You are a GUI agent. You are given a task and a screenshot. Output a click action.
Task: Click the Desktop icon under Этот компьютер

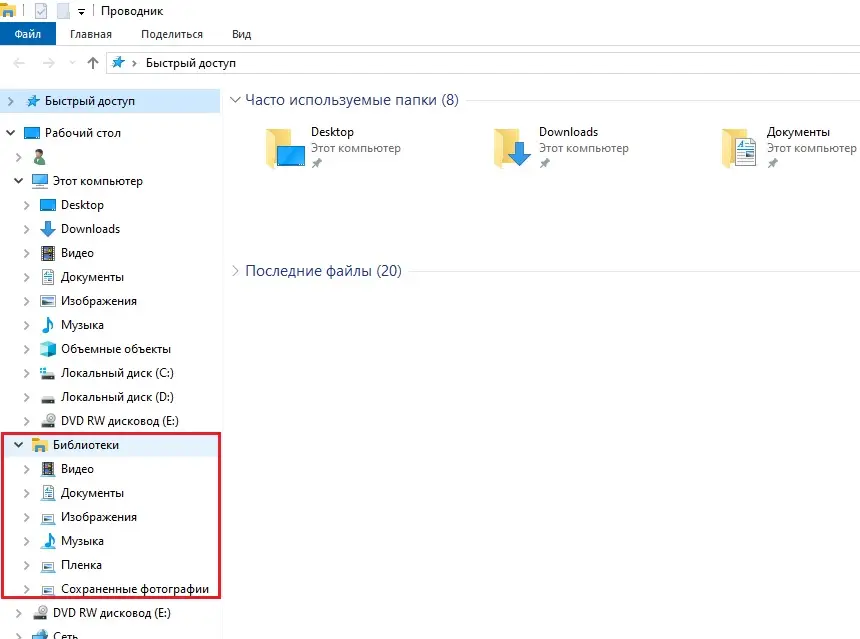point(48,205)
